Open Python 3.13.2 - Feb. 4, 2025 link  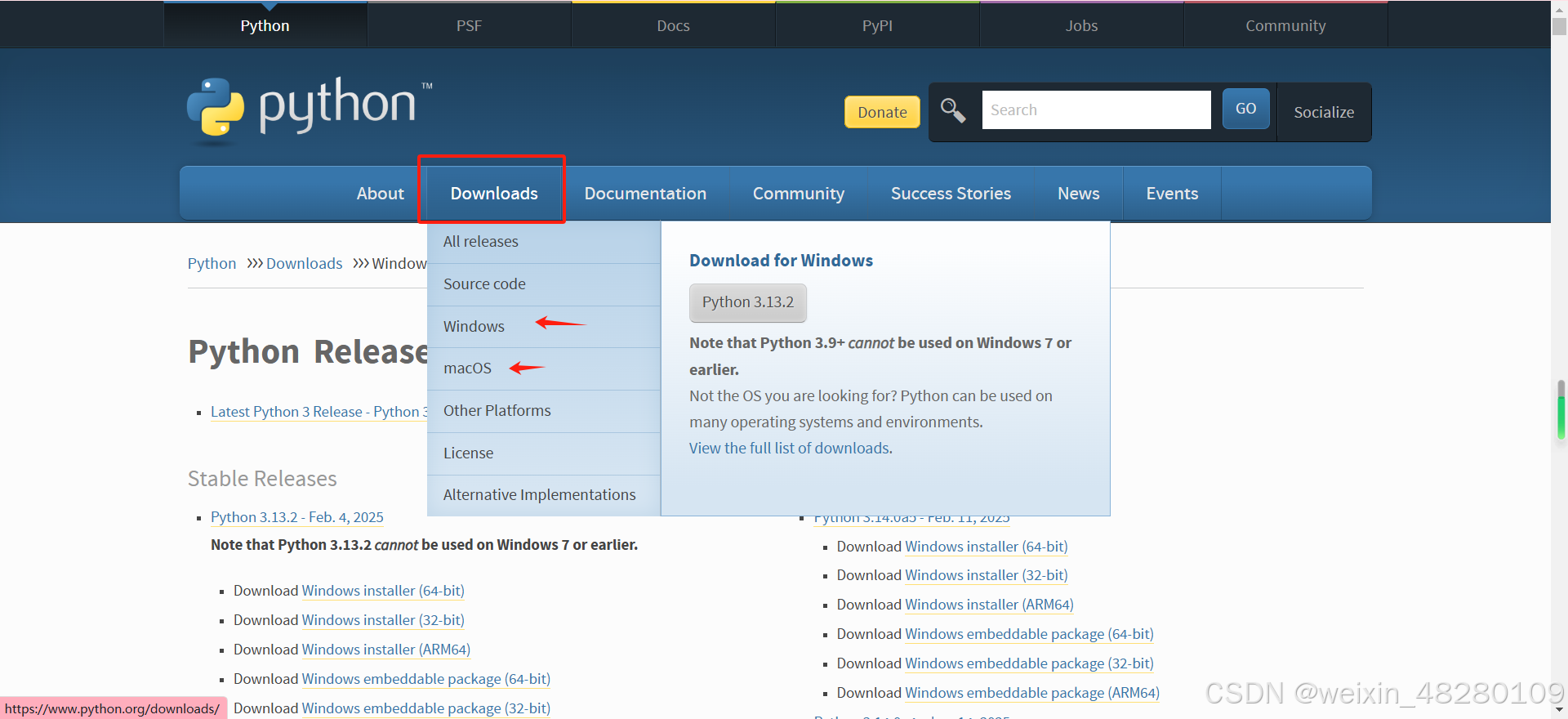pos(297,517)
